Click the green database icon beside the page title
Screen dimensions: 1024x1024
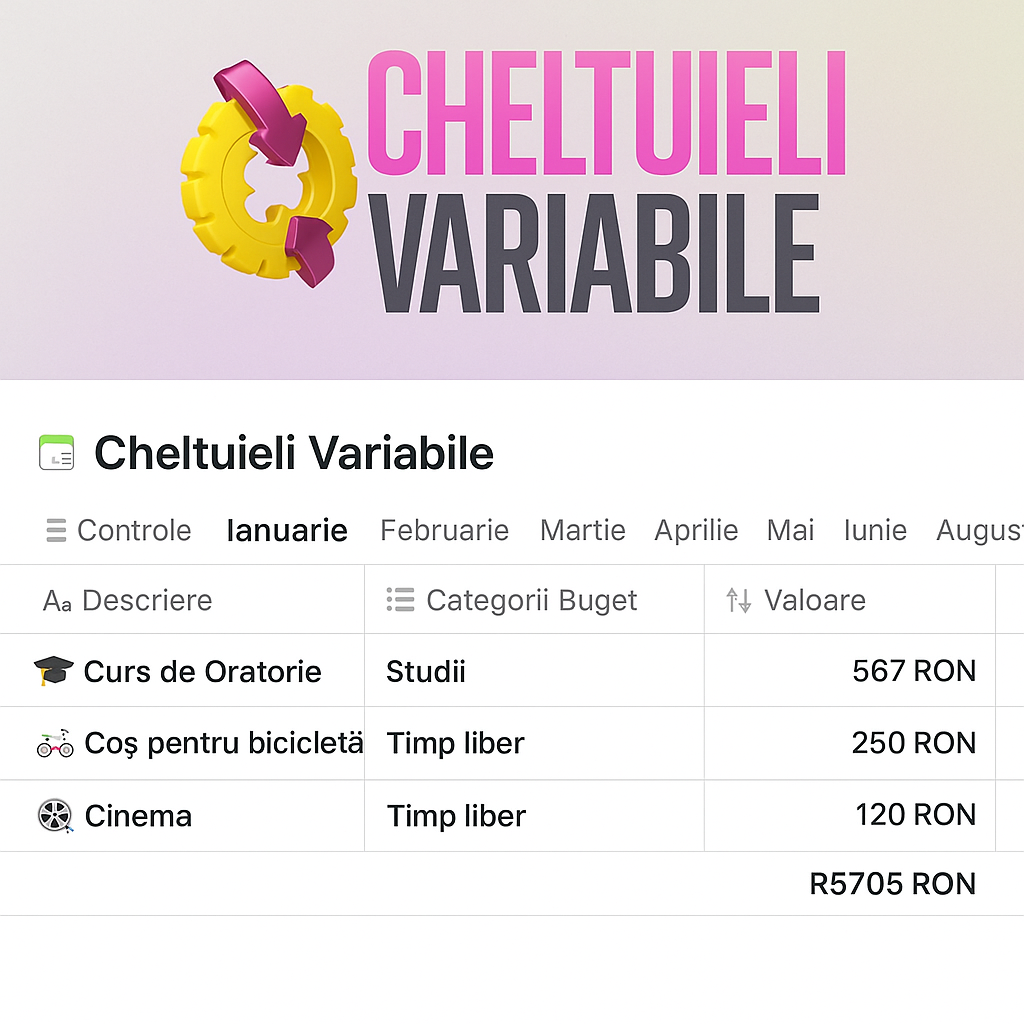(56, 453)
